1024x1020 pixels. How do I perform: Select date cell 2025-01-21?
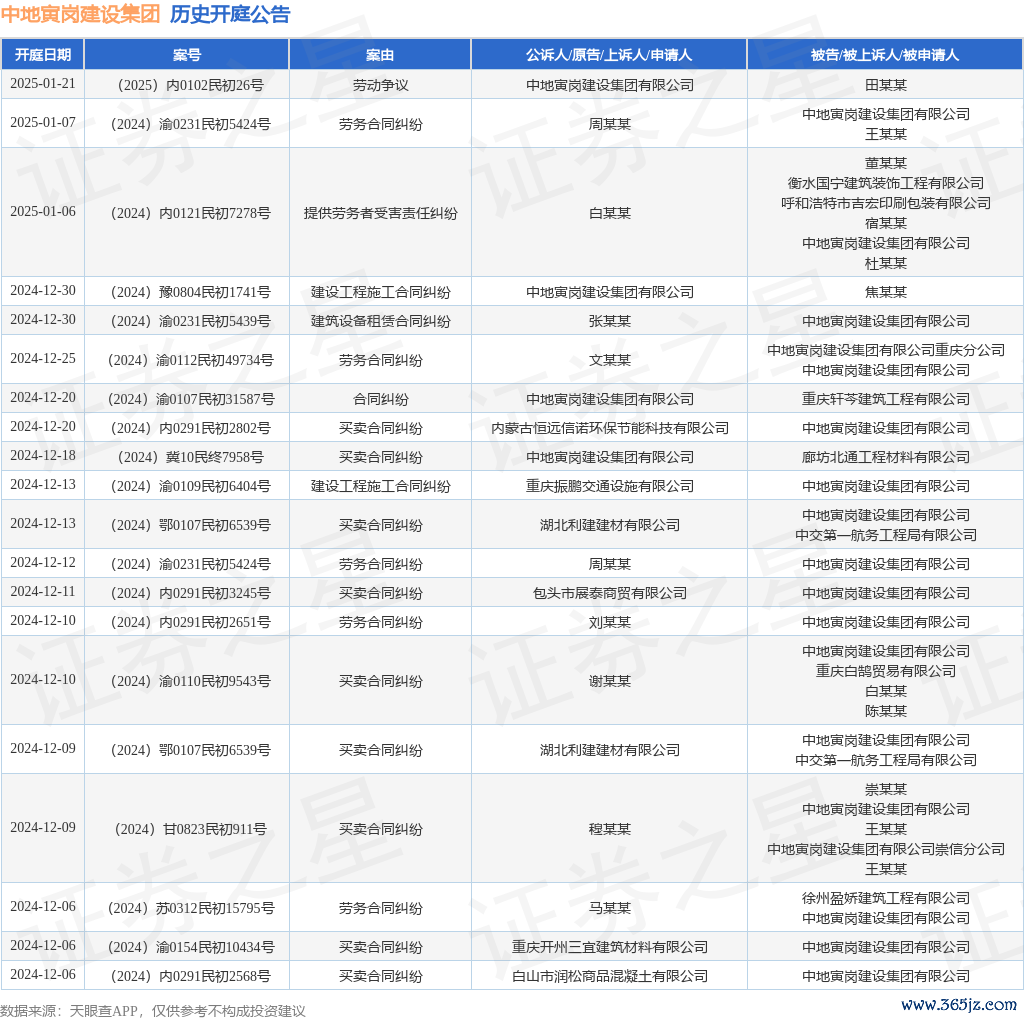pos(42,84)
